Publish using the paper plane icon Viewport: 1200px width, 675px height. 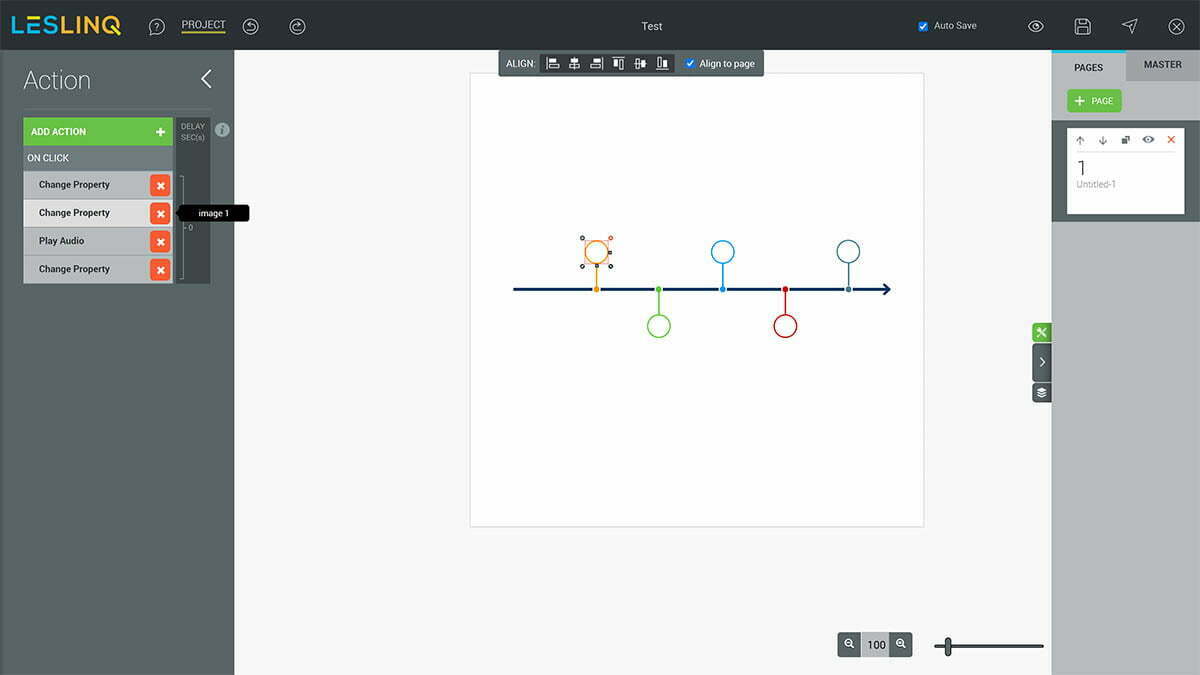(1129, 27)
